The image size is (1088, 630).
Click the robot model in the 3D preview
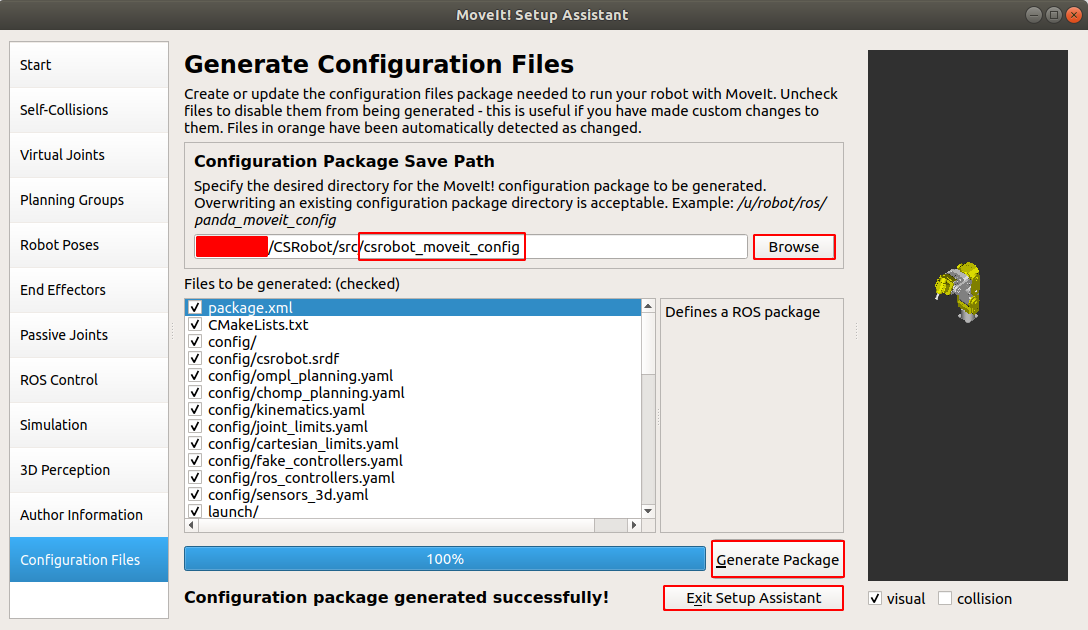[x=958, y=292]
